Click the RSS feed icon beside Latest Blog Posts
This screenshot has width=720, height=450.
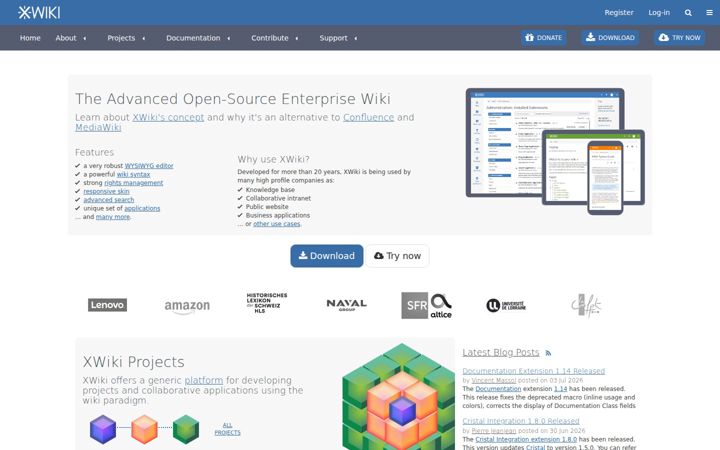(x=548, y=353)
